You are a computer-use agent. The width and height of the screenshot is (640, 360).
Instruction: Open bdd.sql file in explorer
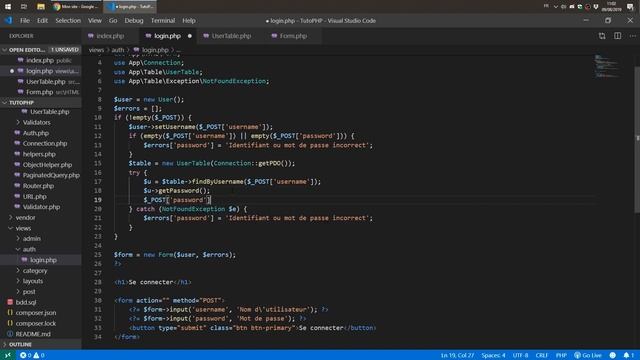[26, 302]
